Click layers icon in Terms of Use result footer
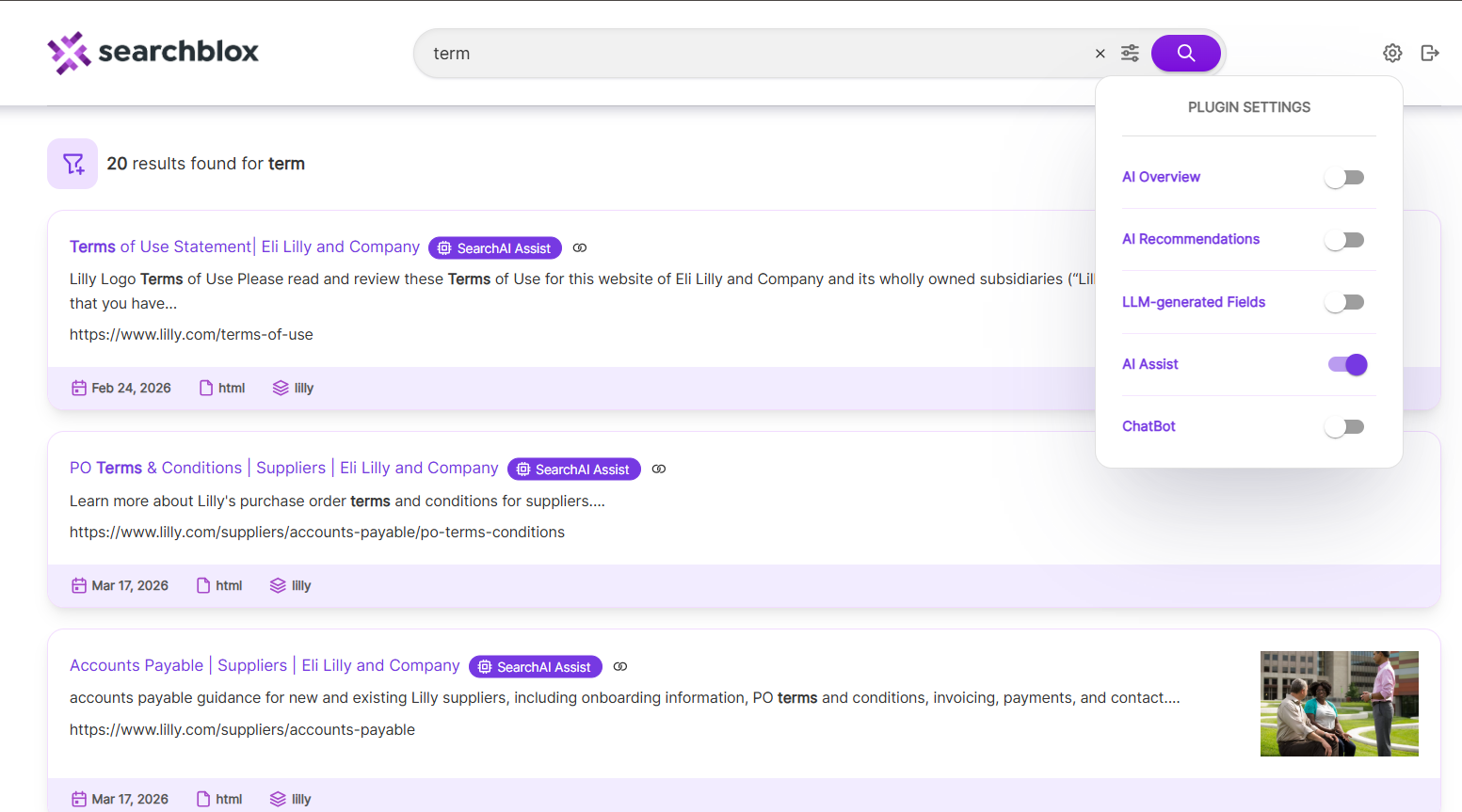The image size is (1462, 812). pyautogui.click(x=281, y=388)
